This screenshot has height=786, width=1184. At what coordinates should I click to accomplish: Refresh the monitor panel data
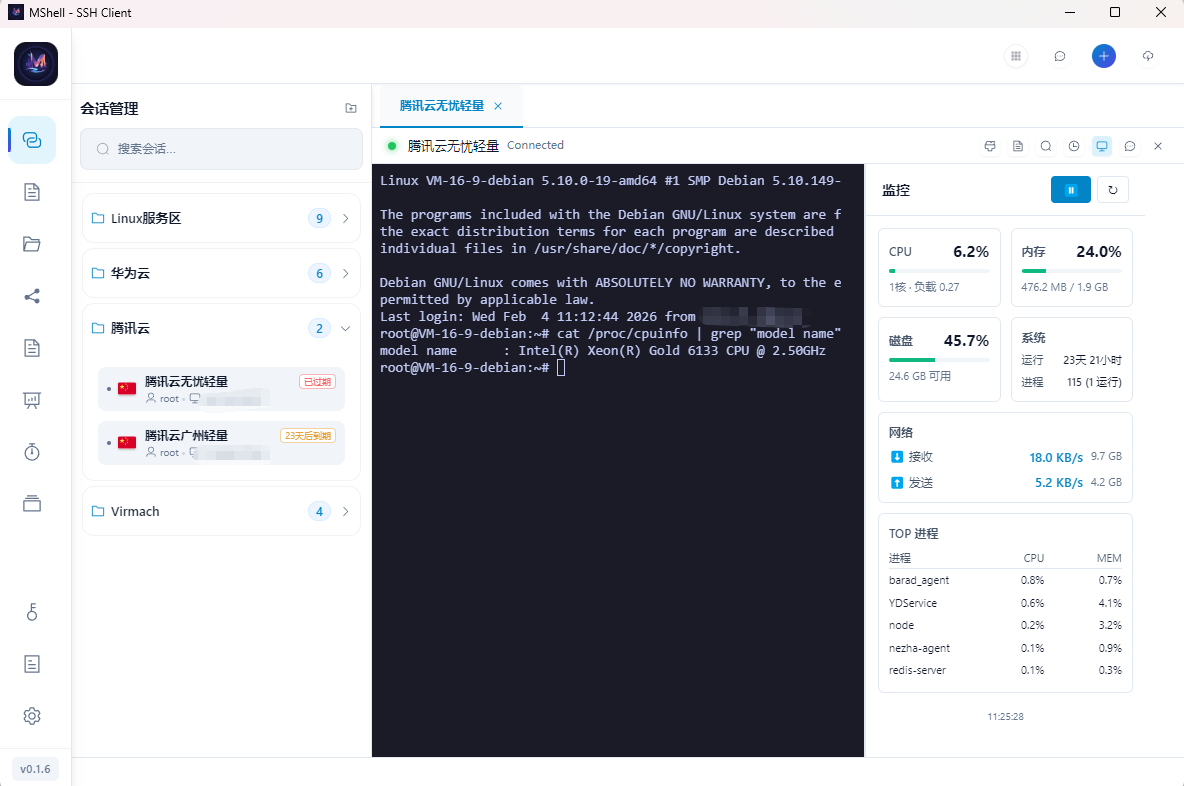coord(1113,190)
